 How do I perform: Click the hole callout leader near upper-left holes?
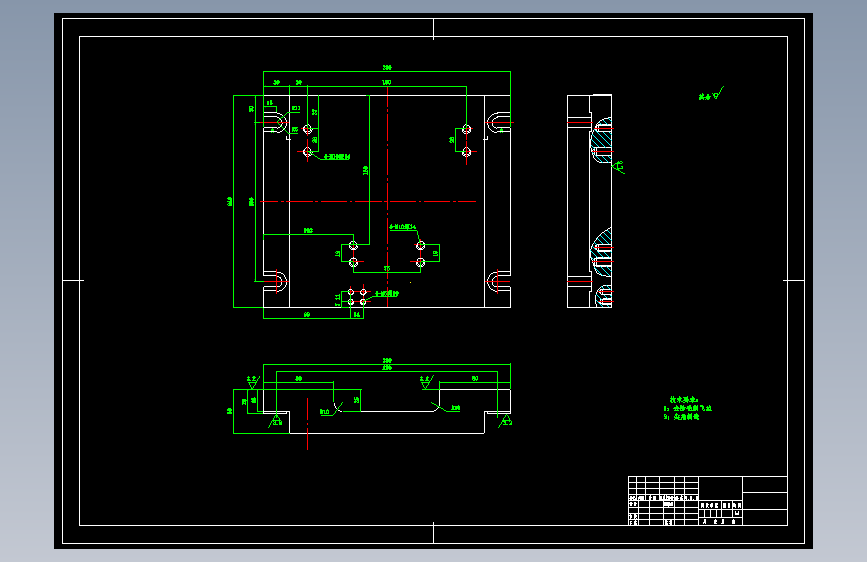(x=331, y=157)
